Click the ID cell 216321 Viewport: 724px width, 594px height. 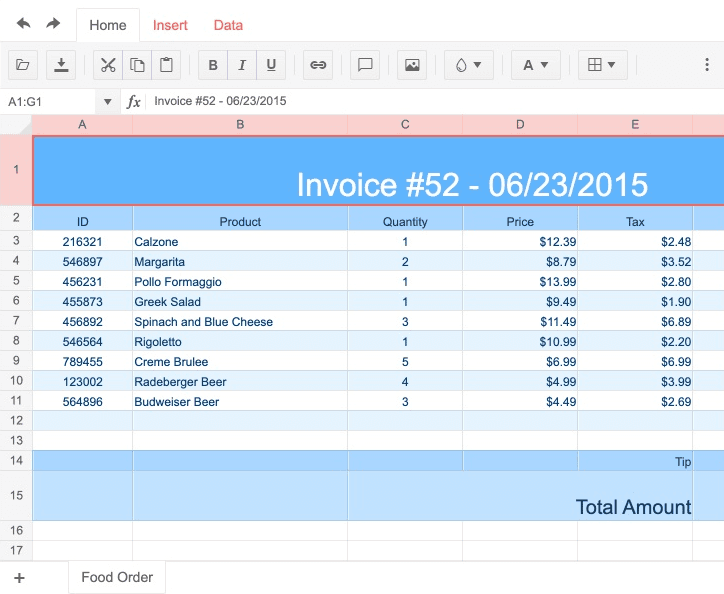pos(82,241)
